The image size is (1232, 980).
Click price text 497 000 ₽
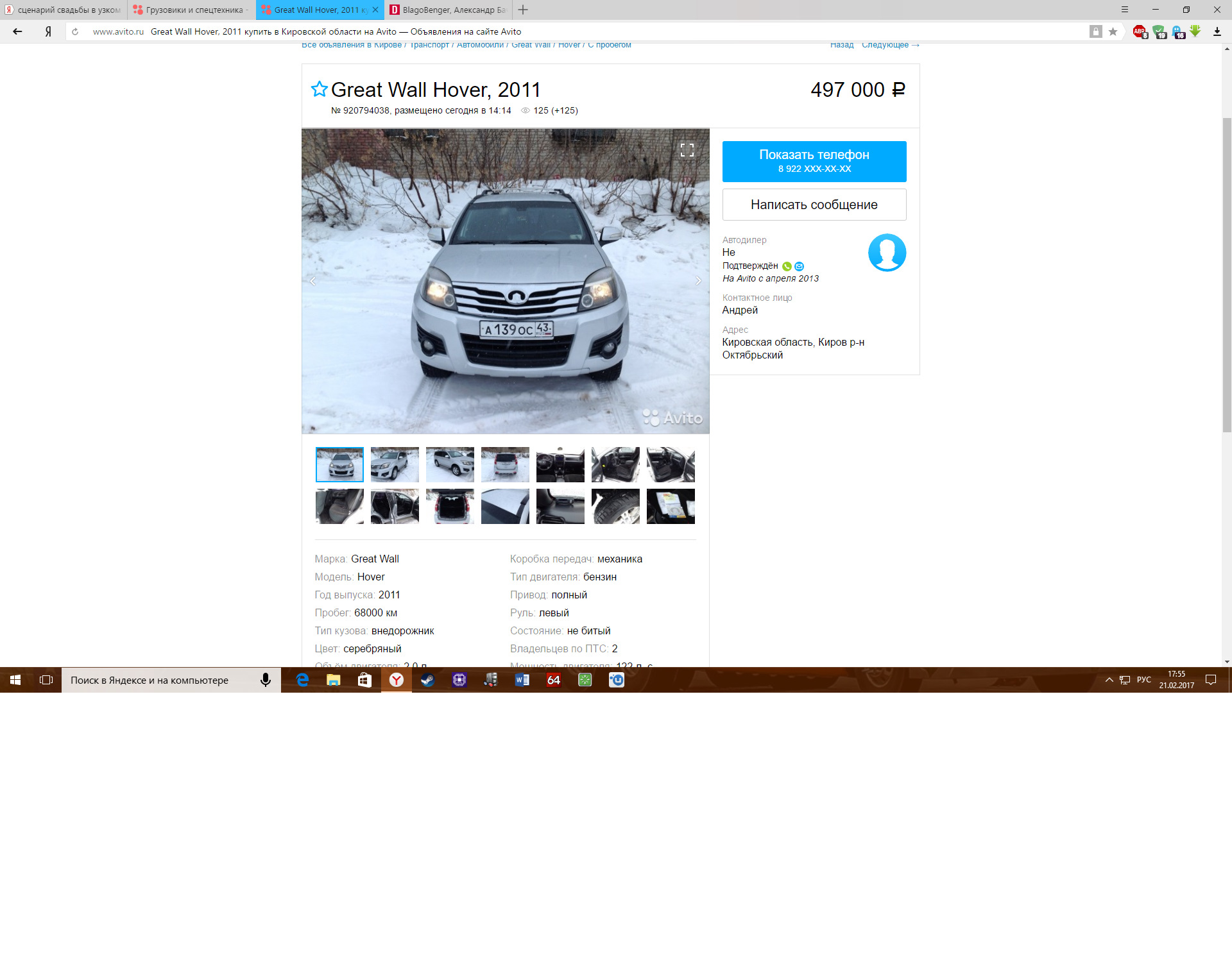858,90
